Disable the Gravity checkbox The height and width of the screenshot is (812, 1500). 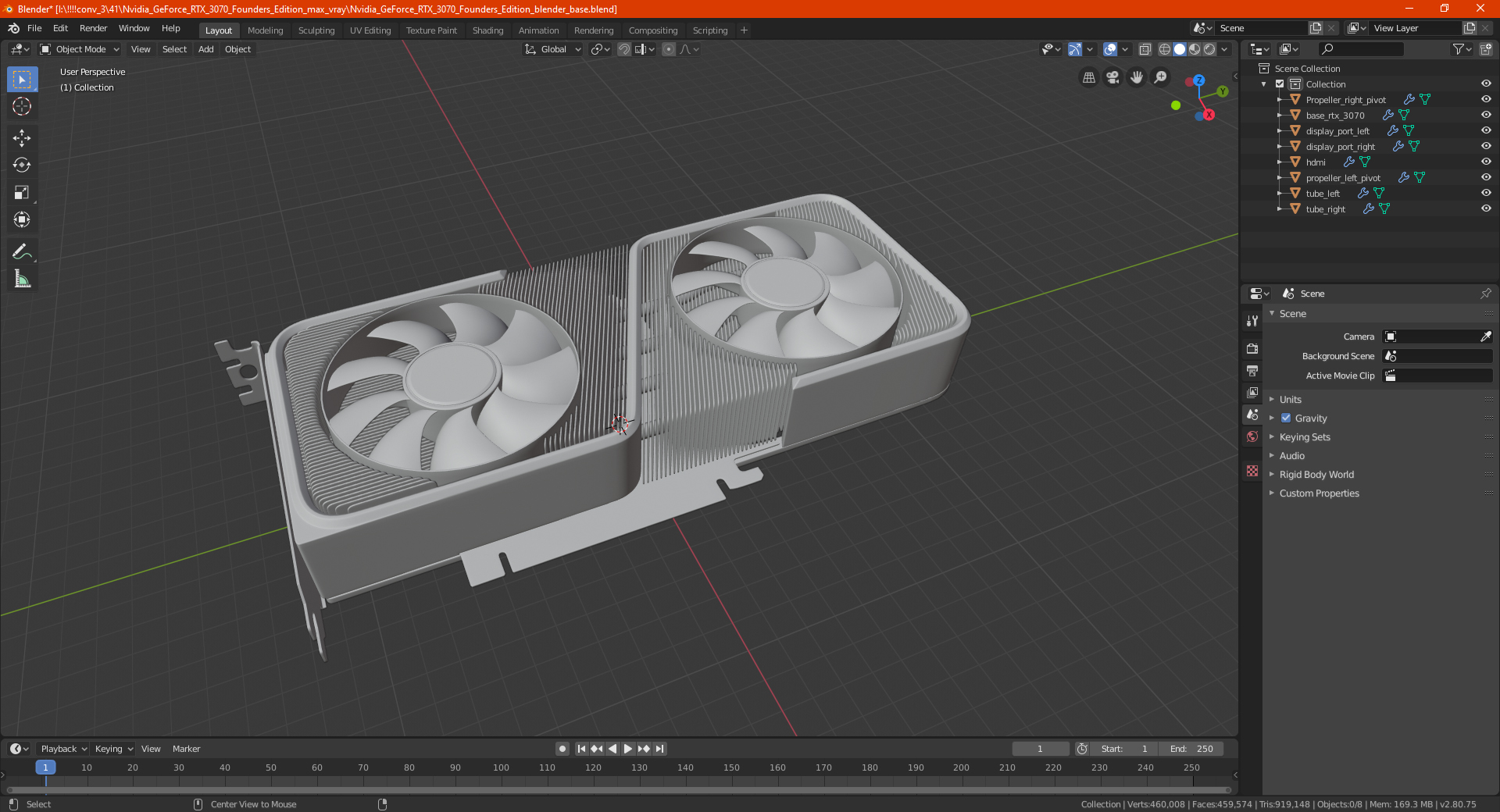(1286, 418)
